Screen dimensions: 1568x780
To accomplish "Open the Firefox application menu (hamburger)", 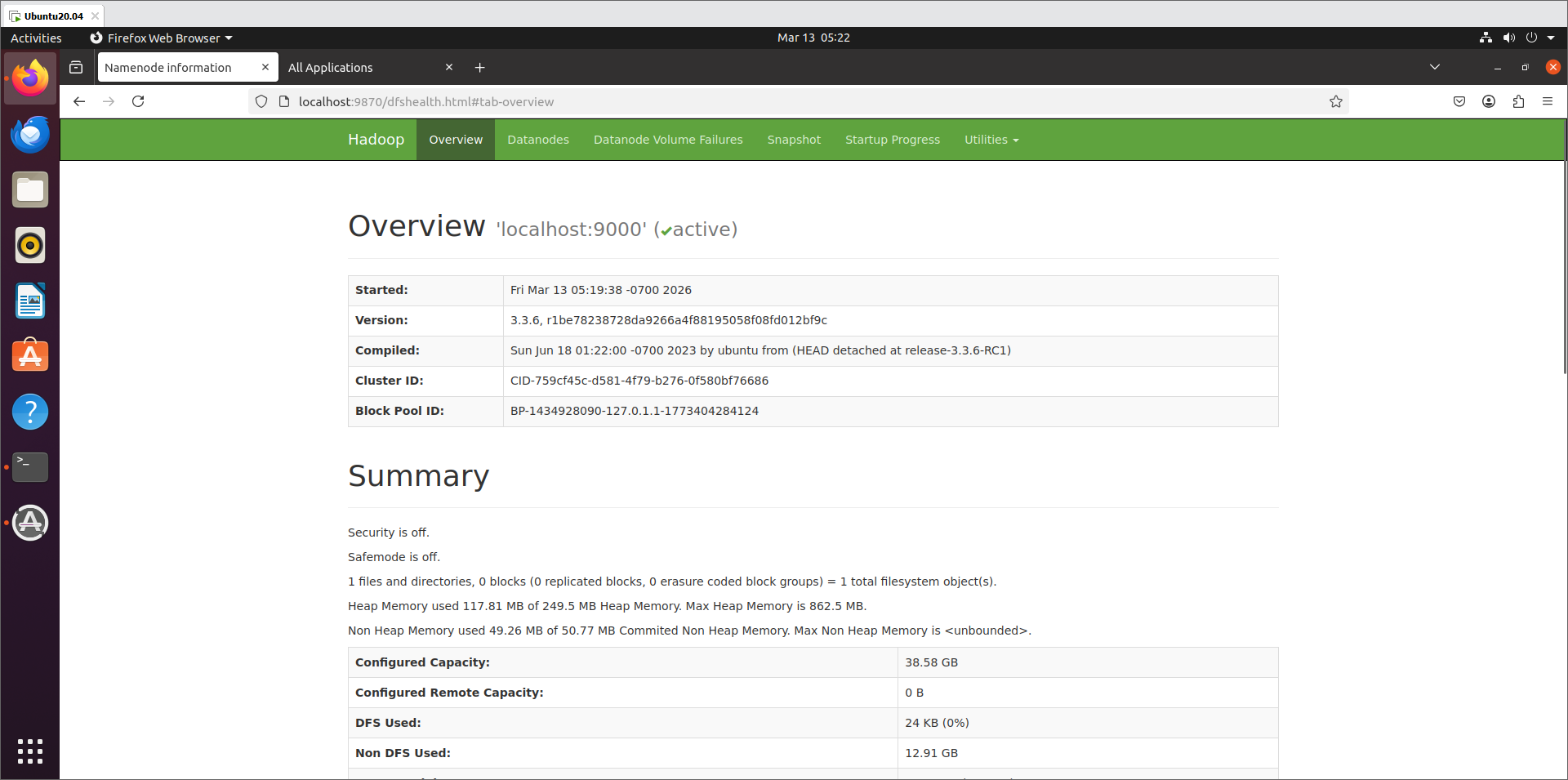I will pyautogui.click(x=1548, y=101).
